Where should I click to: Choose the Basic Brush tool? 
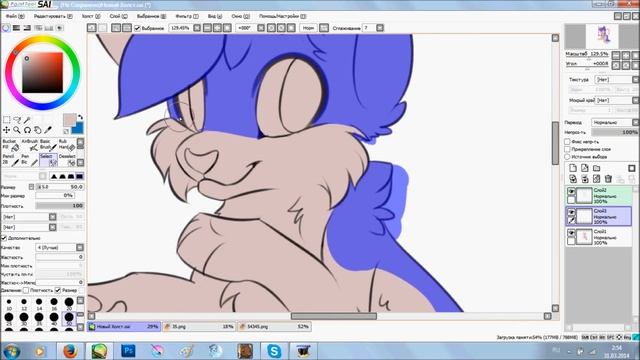pos(48,145)
